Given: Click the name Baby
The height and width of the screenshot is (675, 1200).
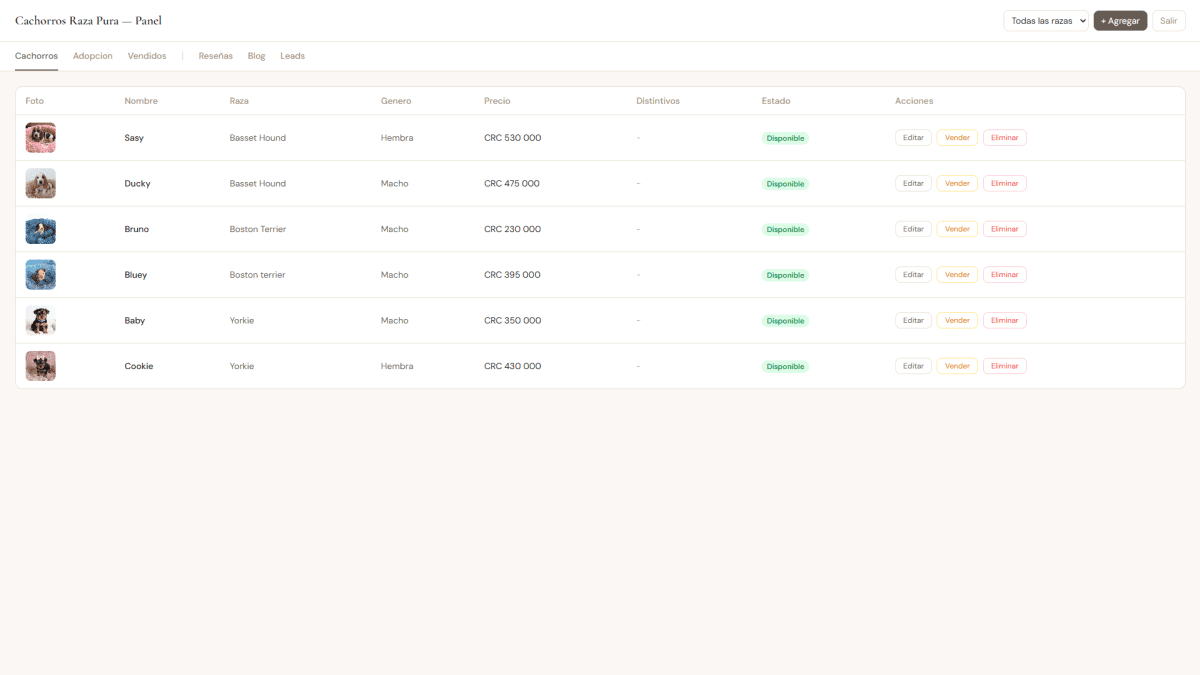Looking at the screenshot, I should (x=135, y=320).
